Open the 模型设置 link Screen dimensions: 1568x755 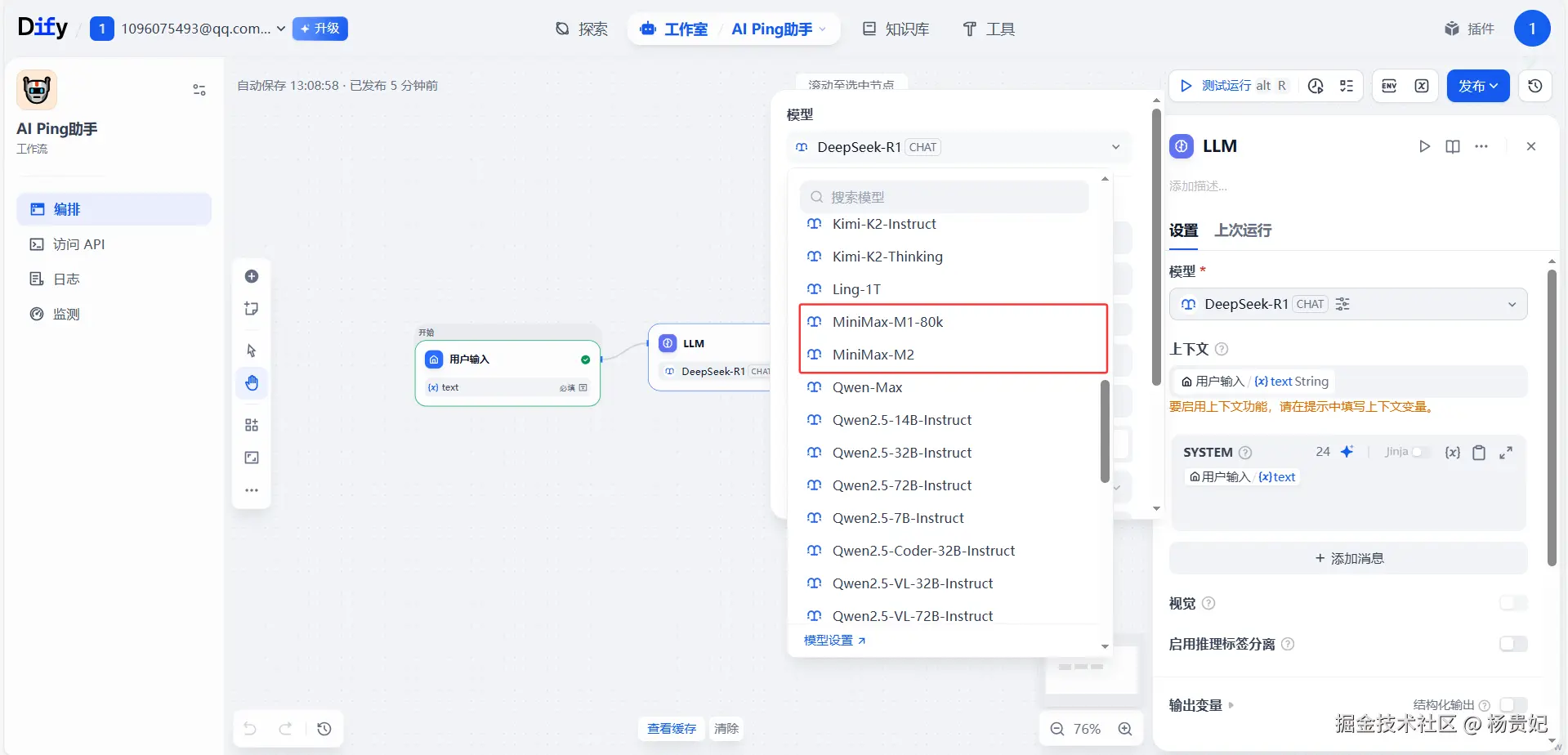[834, 641]
